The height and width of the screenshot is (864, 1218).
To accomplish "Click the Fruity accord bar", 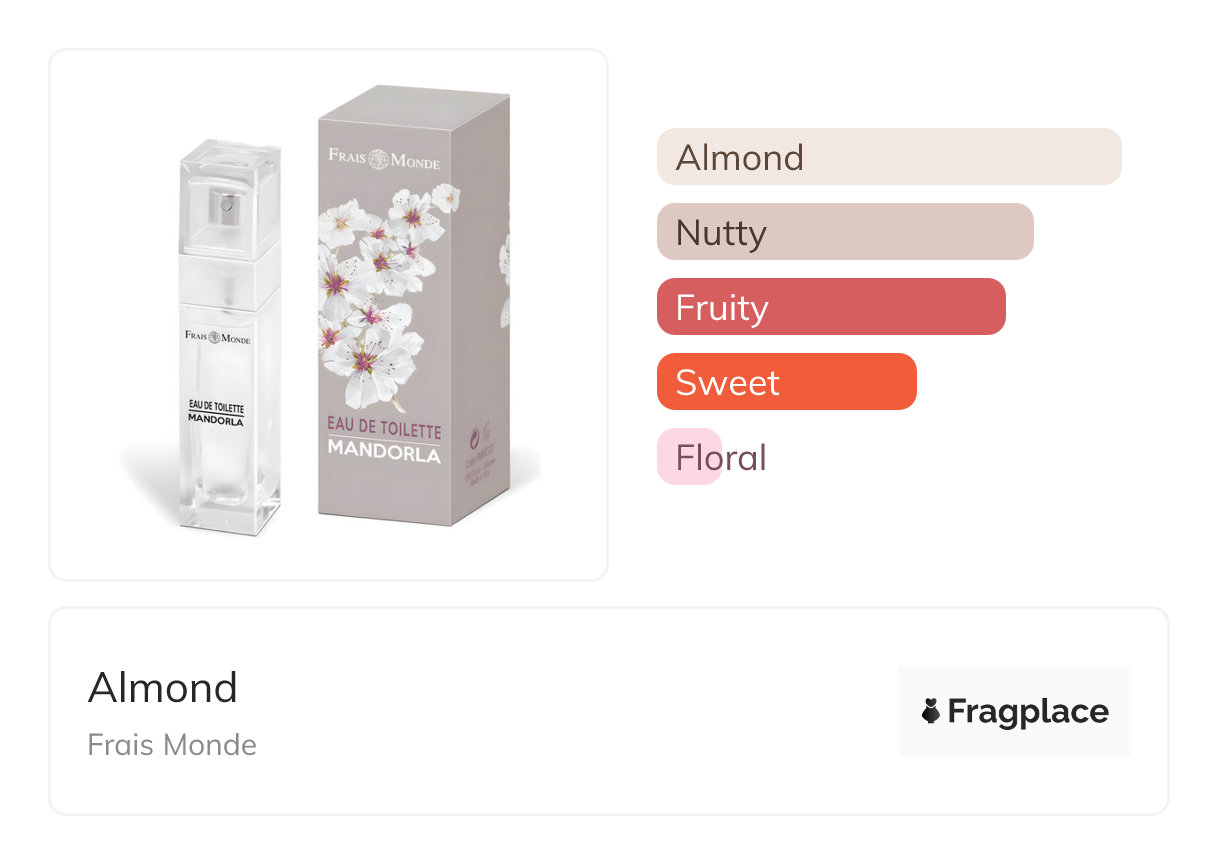I will pyautogui.click(x=830, y=307).
